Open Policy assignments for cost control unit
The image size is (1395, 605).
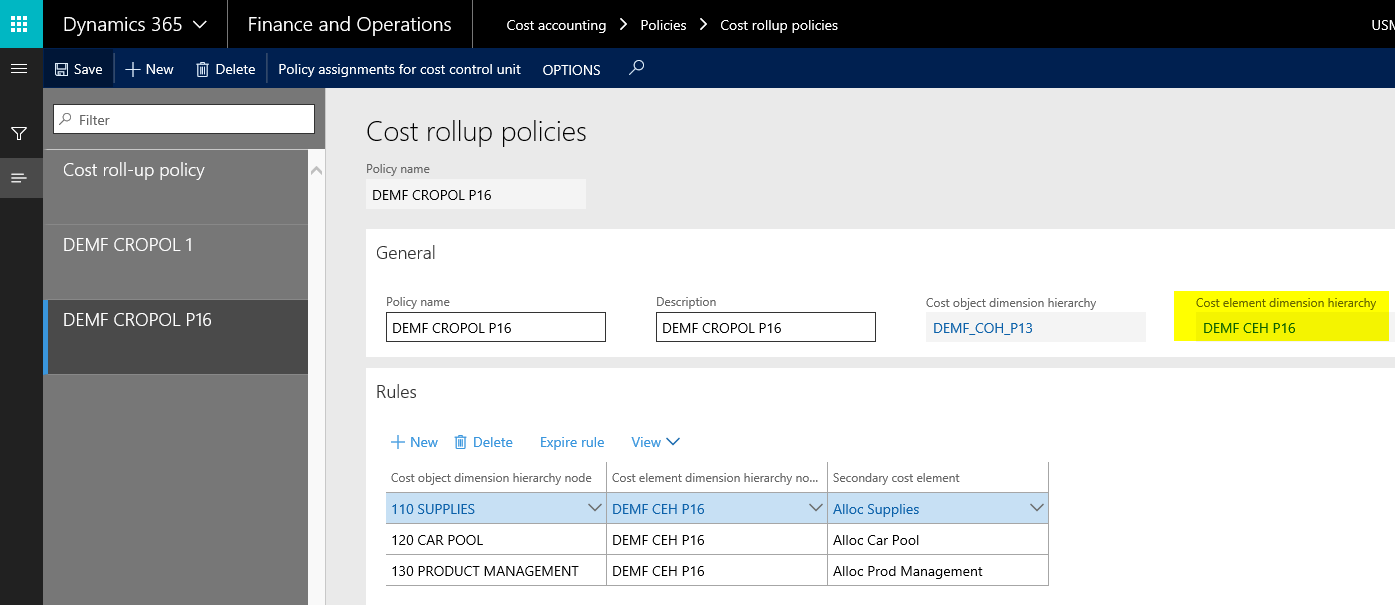click(399, 69)
